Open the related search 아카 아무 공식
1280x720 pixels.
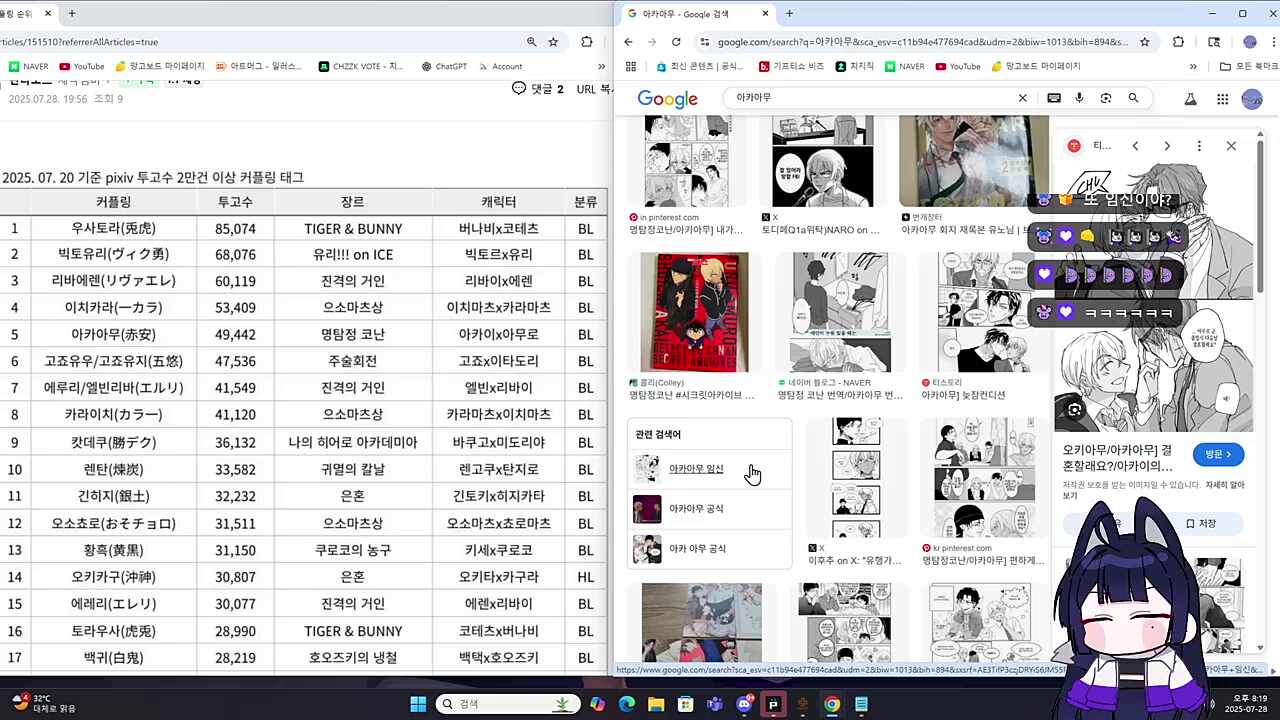(x=709, y=549)
